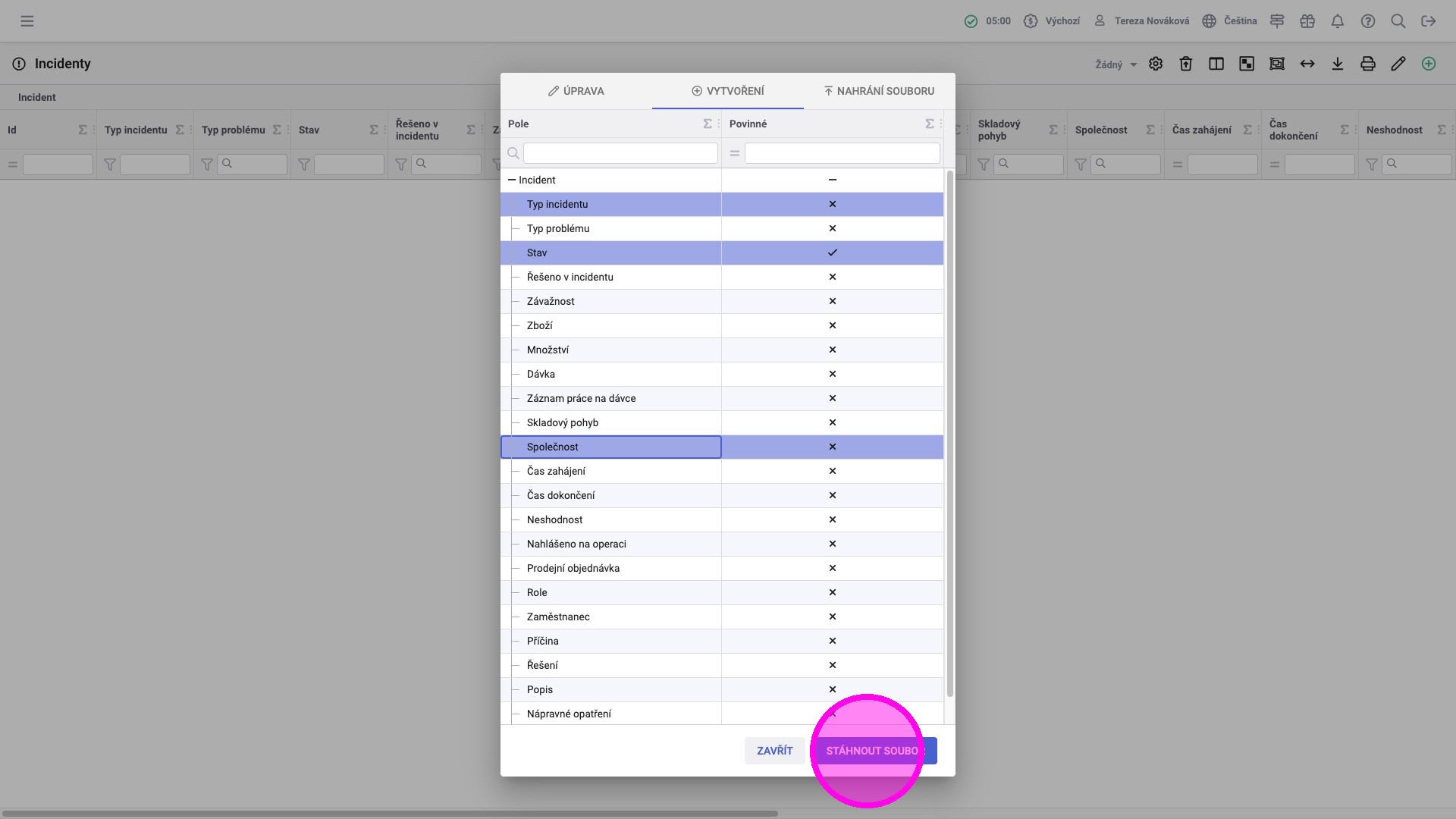Open the hamburger main menu
This screenshot has width=1456, height=819.
coord(27,21)
